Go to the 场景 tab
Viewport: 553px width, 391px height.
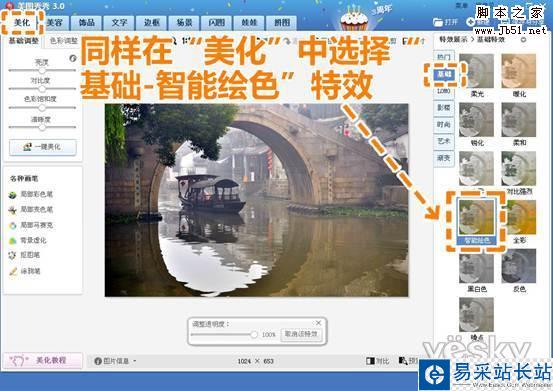[x=184, y=23]
